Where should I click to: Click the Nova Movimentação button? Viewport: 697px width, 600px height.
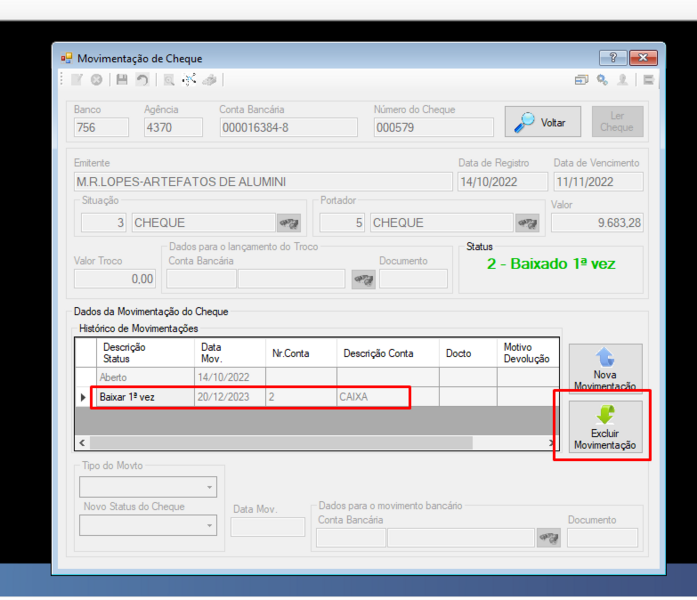[x=605, y=367]
